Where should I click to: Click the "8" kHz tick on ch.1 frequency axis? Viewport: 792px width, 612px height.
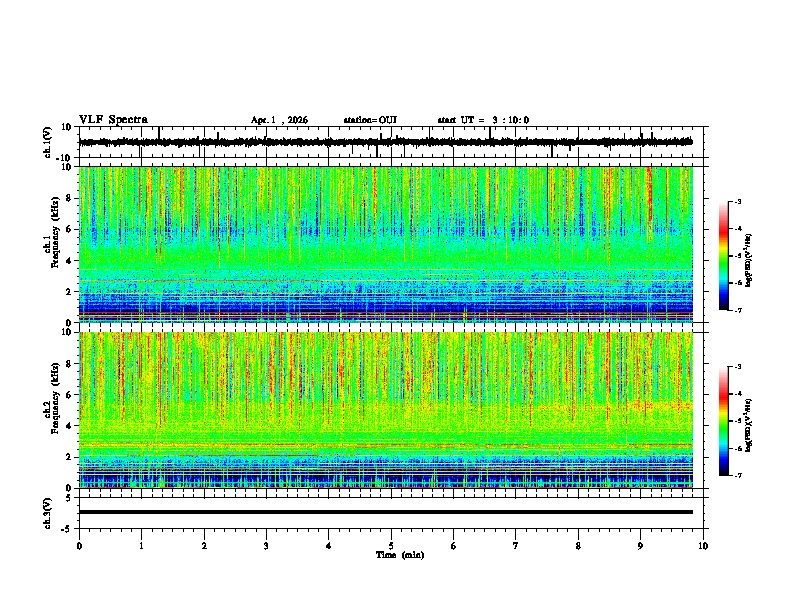click(69, 198)
